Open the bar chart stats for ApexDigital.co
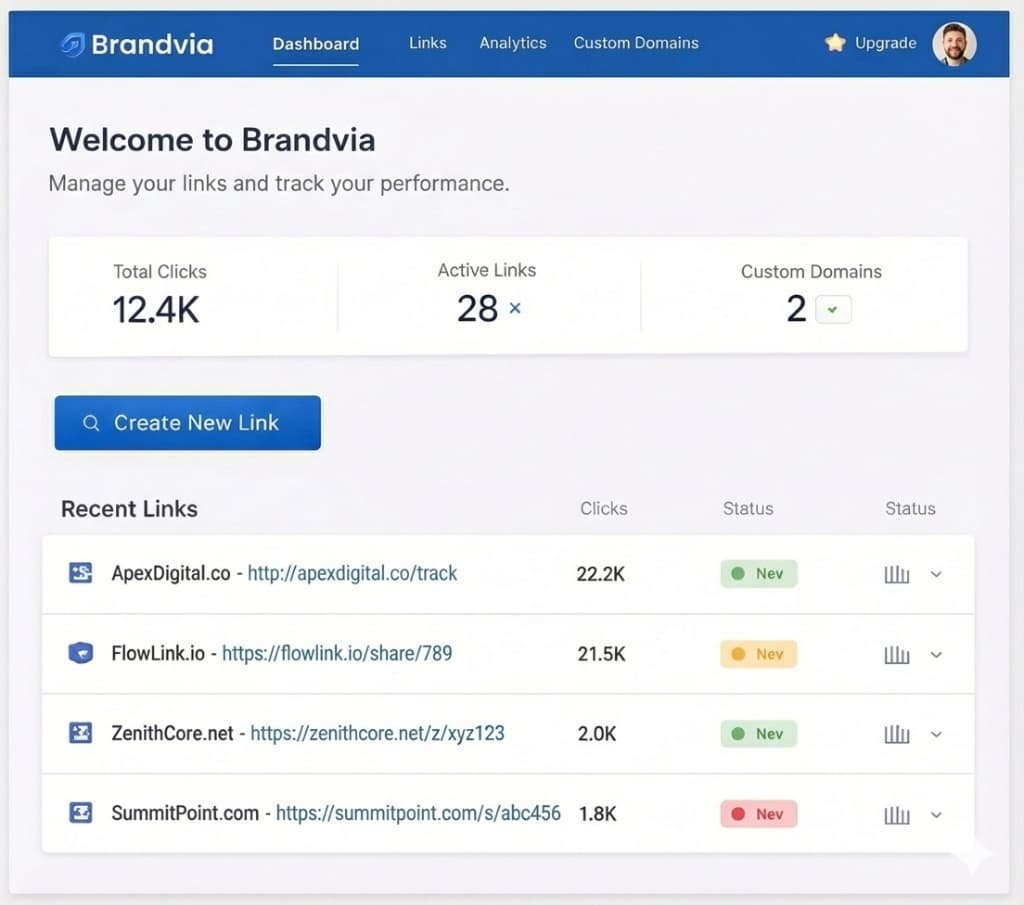 896,574
